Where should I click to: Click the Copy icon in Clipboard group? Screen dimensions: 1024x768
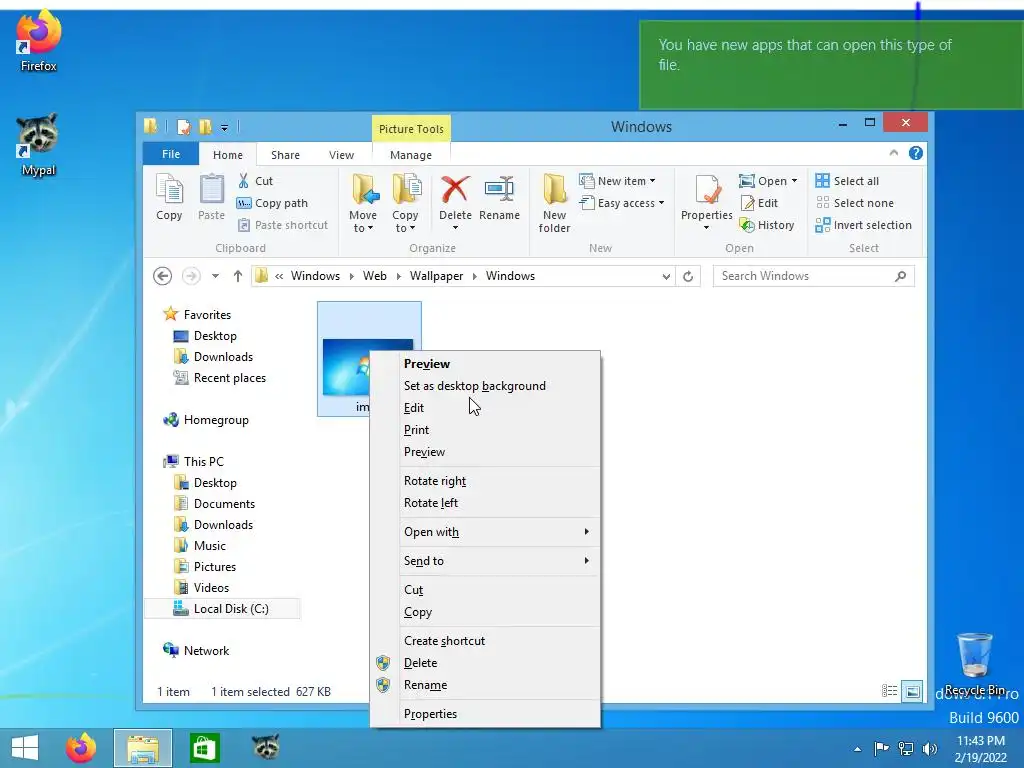tap(169, 190)
